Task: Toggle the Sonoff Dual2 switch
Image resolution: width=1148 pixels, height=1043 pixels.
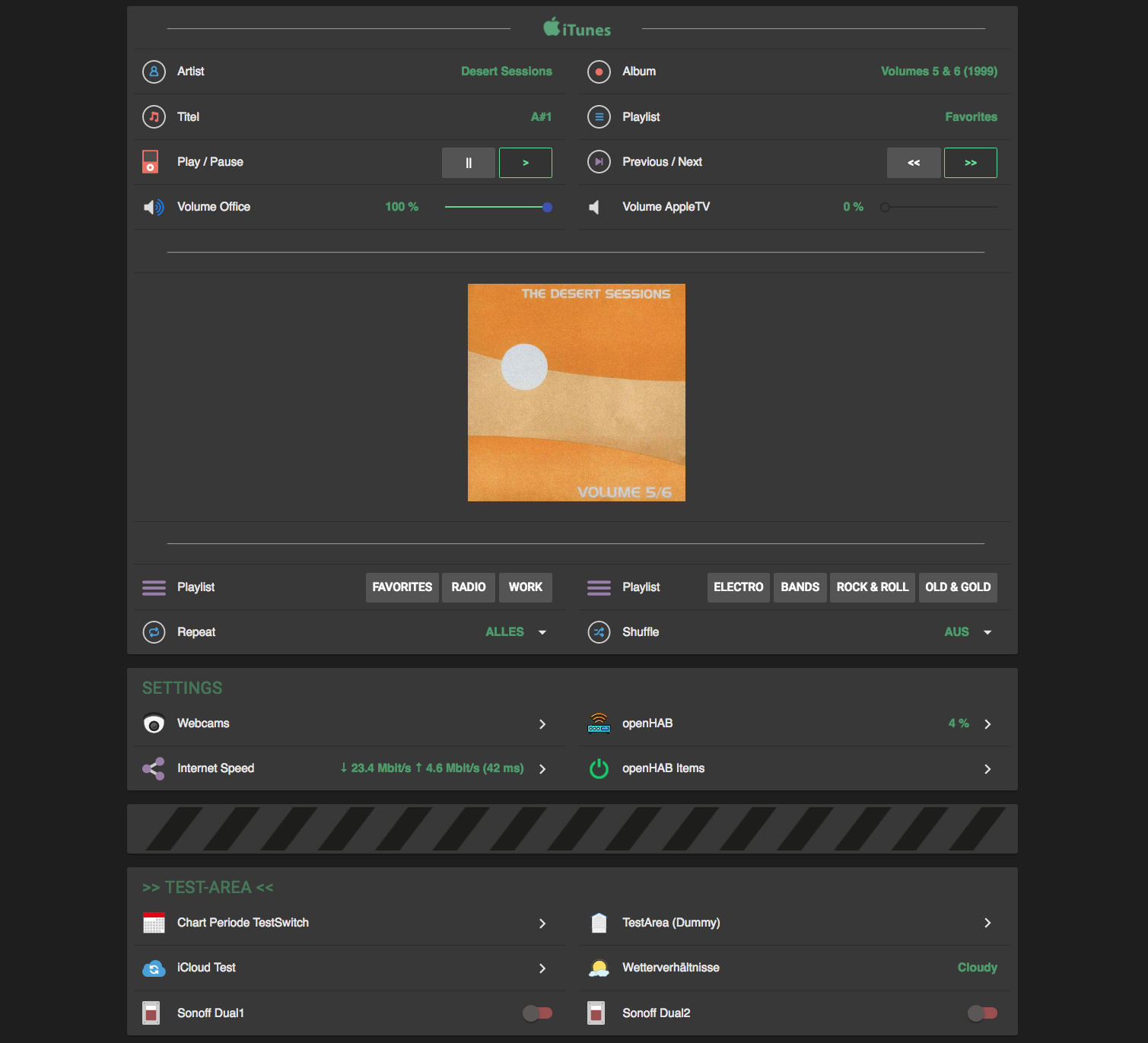Action: click(x=982, y=1013)
